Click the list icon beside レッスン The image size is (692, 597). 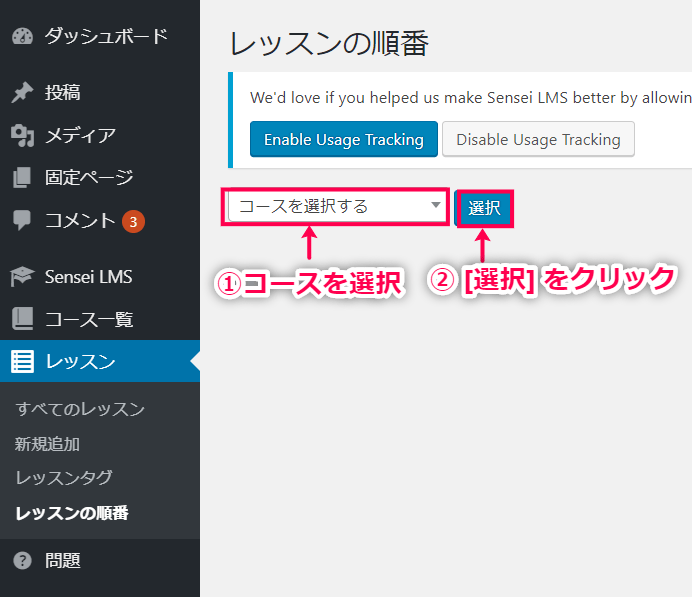click(22, 362)
